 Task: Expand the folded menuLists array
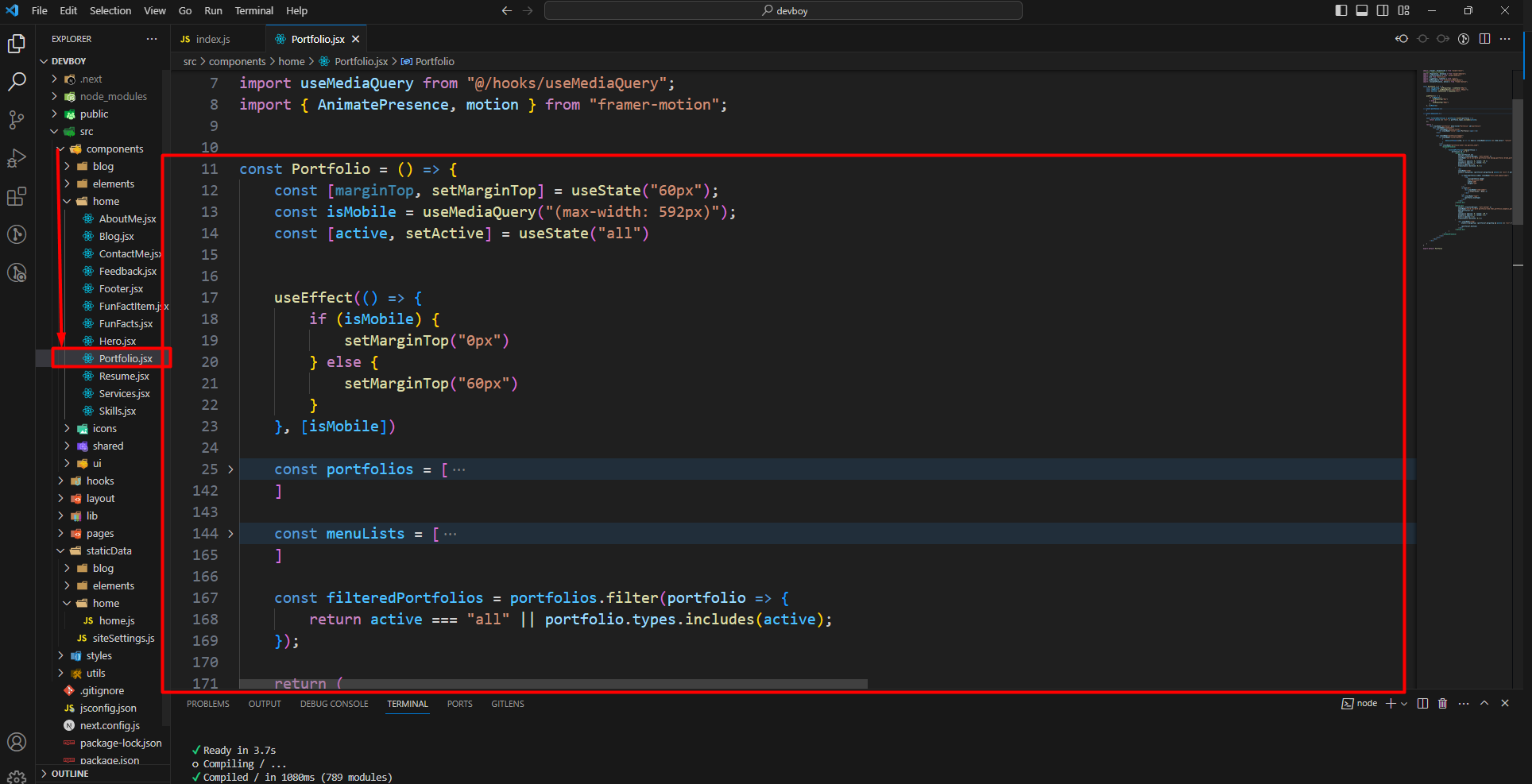click(x=231, y=534)
